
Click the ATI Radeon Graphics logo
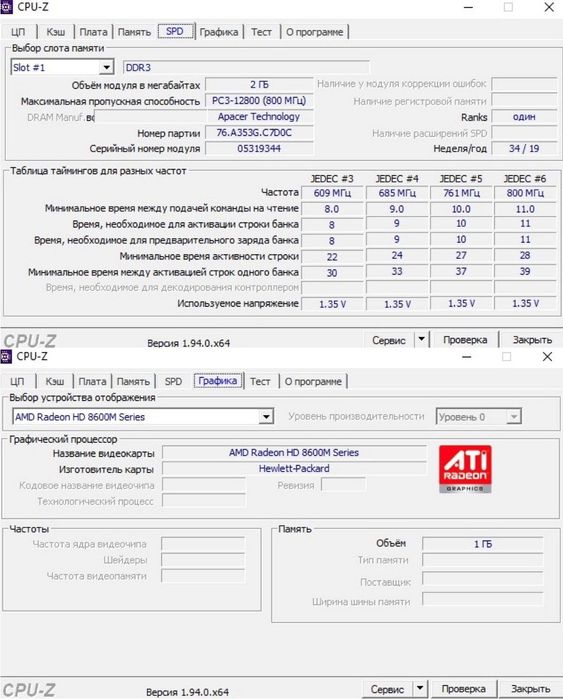point(465,469)
